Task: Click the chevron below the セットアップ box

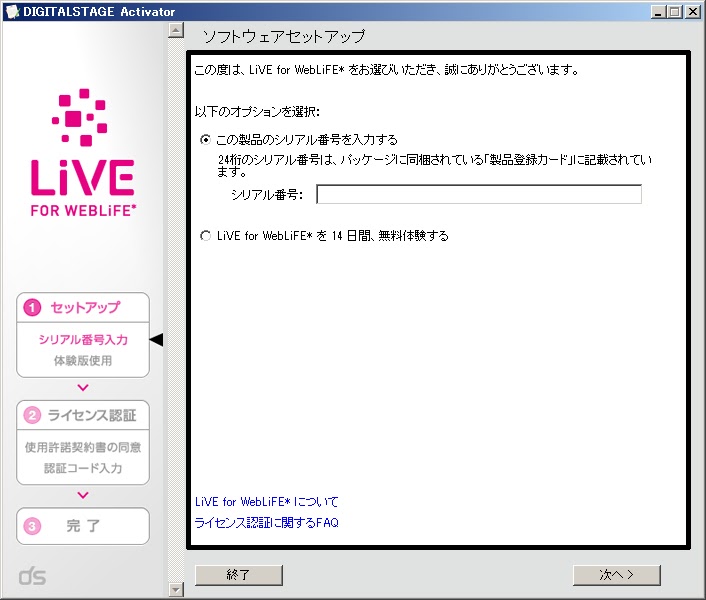Action: pyautogui.click(x=83, y=387)
